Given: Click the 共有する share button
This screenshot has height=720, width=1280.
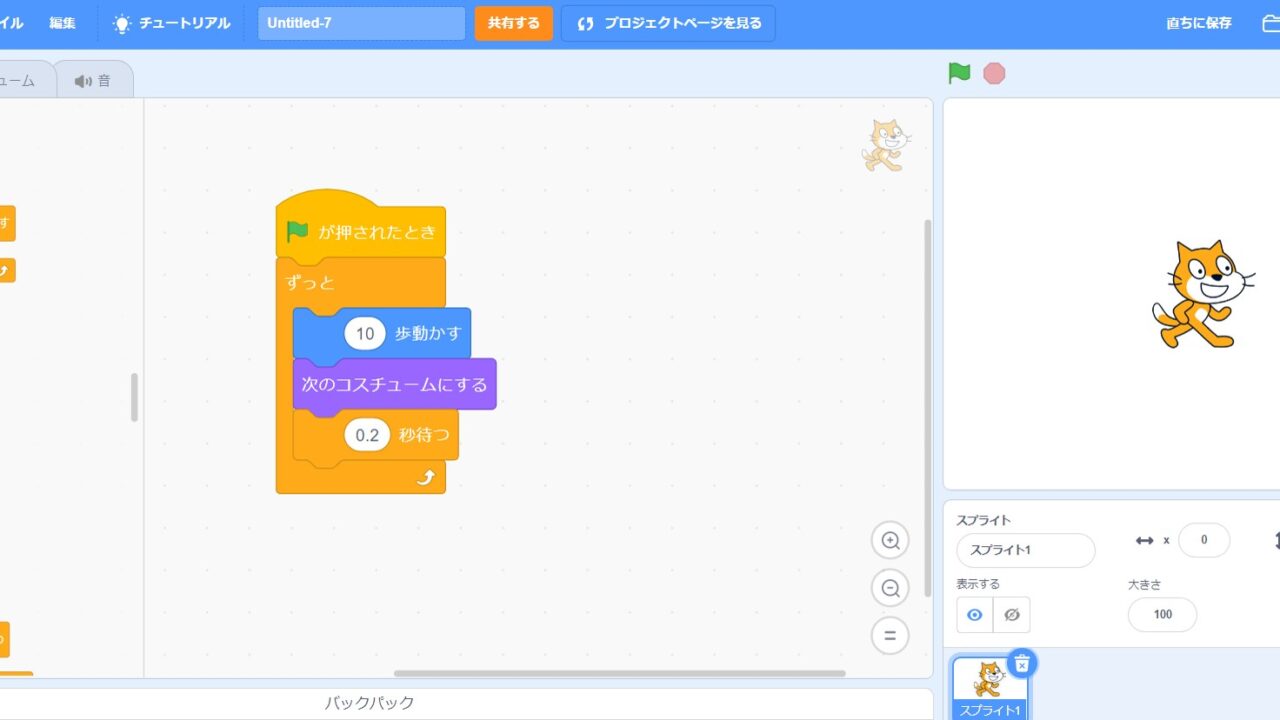Looking at the screenshot, I should pos(513,23).
